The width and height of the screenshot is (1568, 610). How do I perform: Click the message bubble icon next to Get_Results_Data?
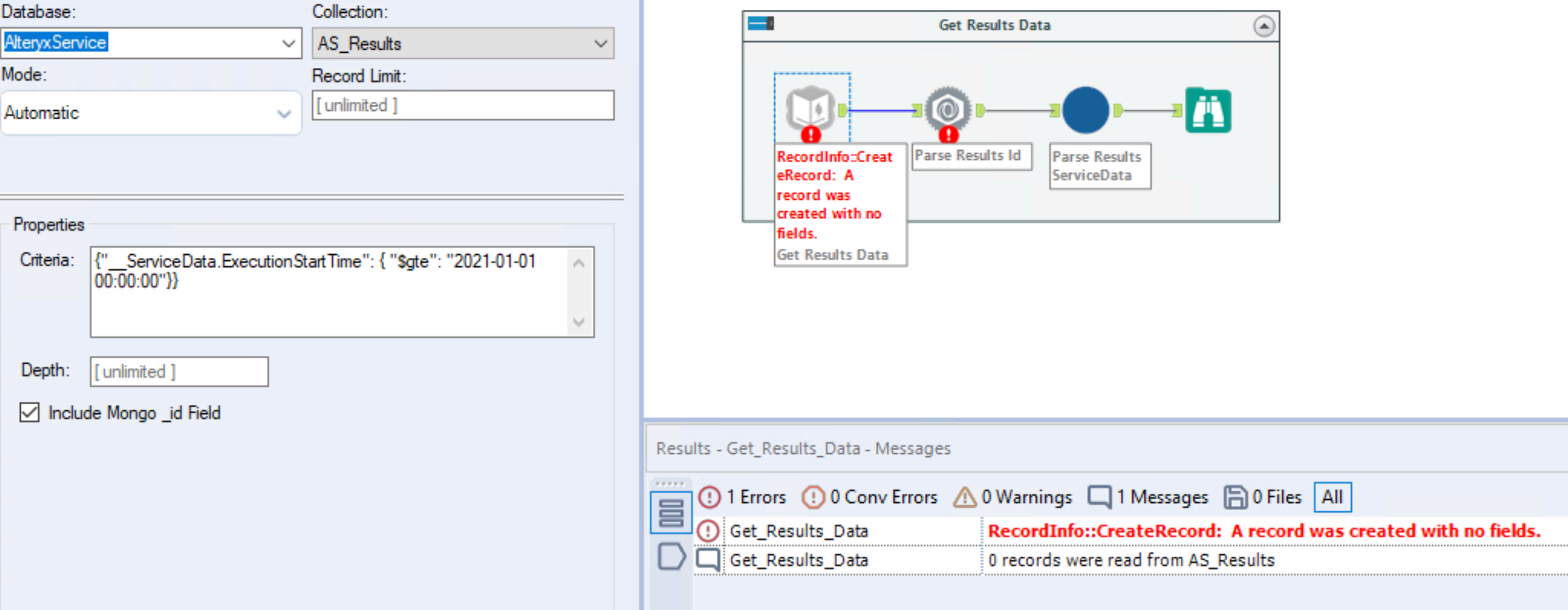point(709,559)
